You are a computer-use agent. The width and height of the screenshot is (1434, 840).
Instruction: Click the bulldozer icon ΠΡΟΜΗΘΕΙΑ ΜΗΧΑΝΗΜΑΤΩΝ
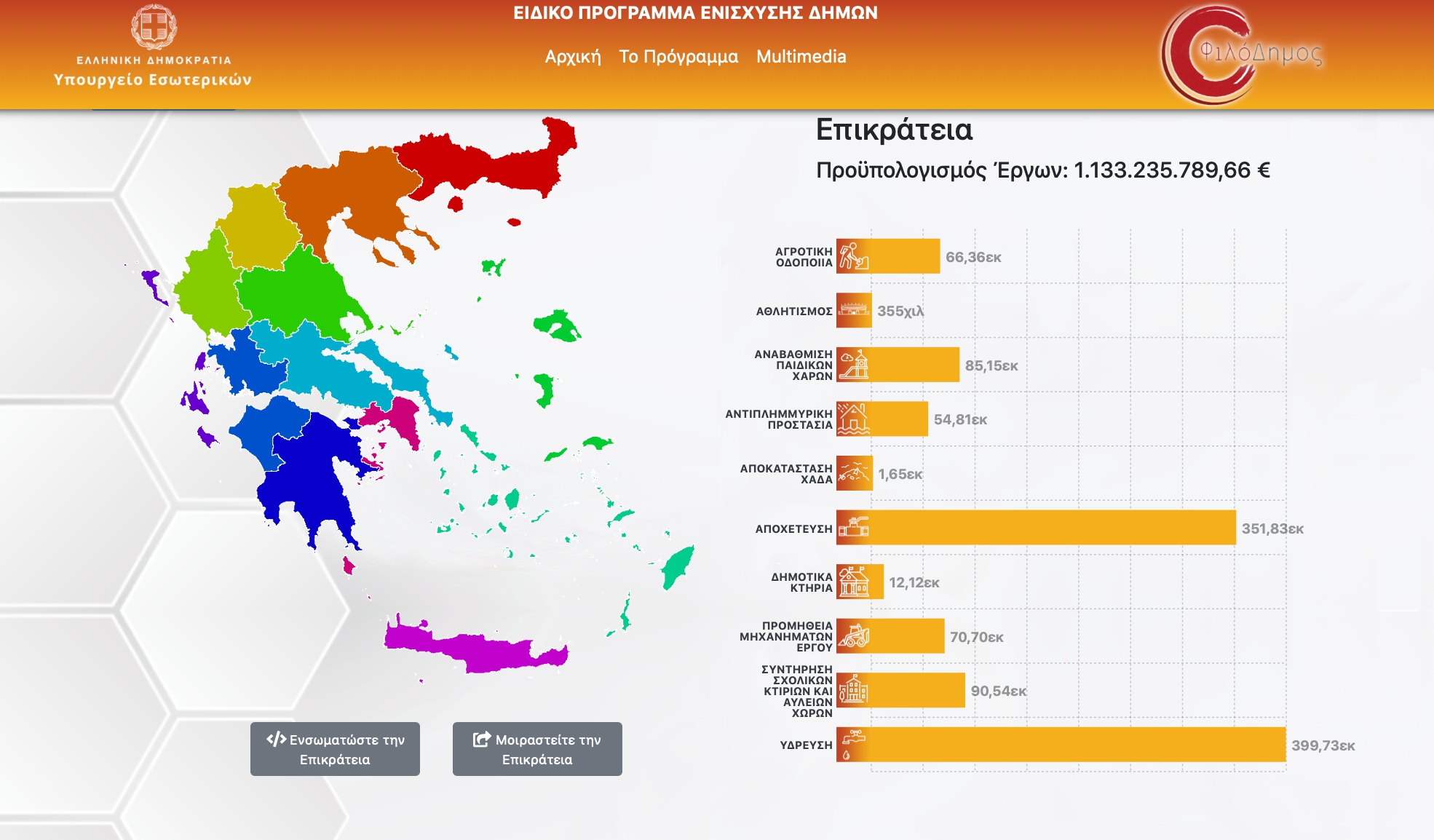[854, 636]
